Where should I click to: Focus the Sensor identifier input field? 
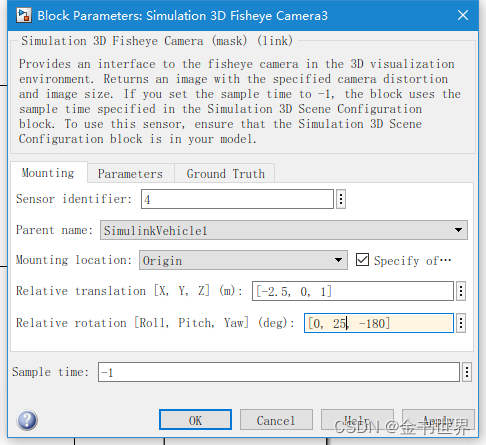tap(237, 199)
